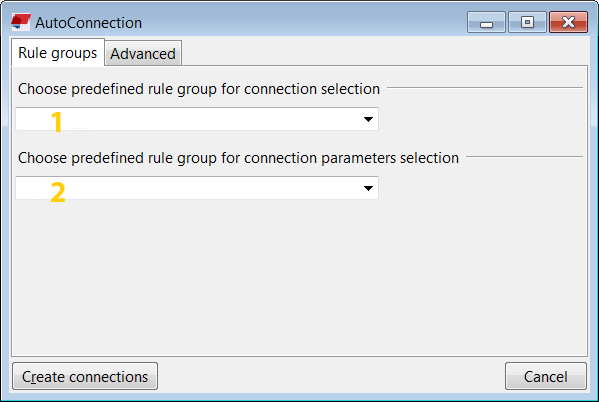Image resolution: width=599 pixels, height=402 pixels.
Task: Click the Create connections button
Action: coord(85,376)
